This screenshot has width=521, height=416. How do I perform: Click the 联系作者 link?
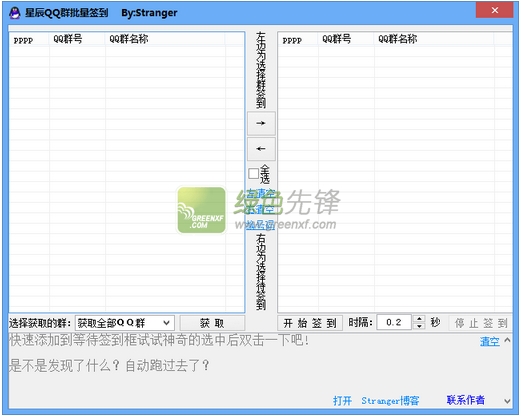[466, 400]
